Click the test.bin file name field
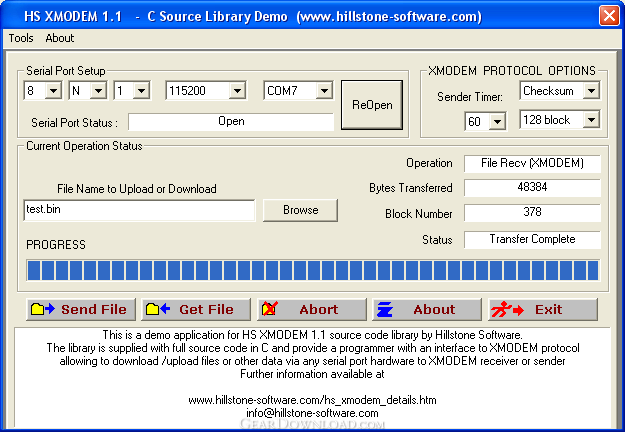Viewport: 625px width, 432px height. click(x=139, y=210)
